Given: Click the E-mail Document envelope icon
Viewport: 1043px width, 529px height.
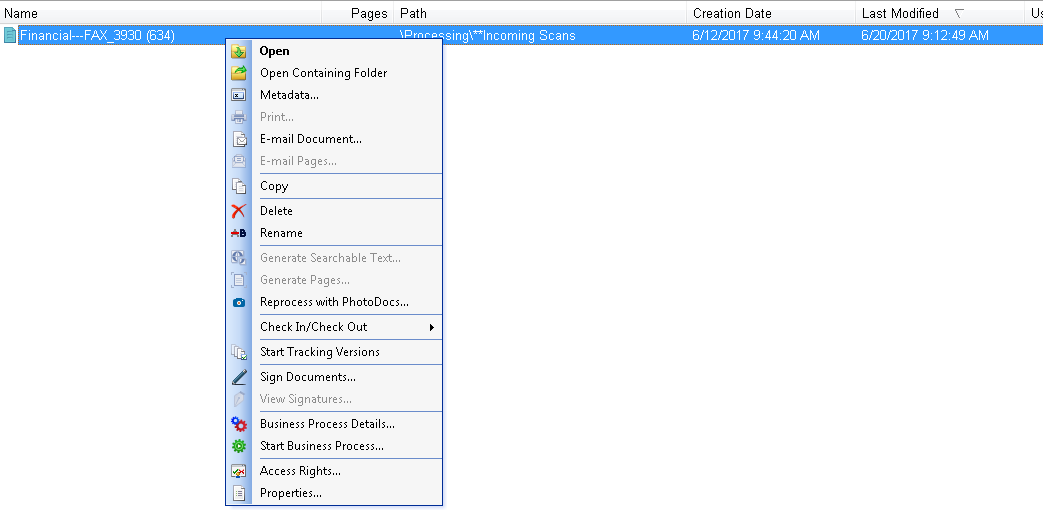Looking at the screenshot, I should click(x=239, y=139).
